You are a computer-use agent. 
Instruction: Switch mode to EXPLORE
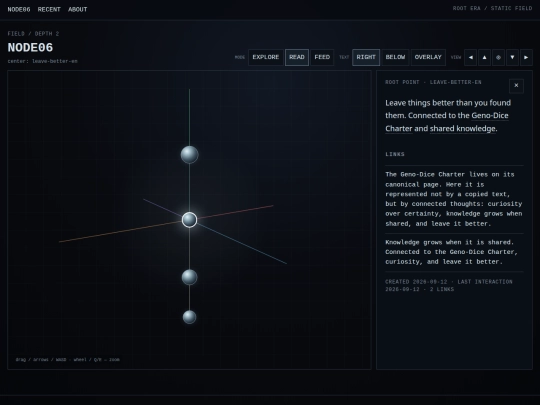[x=266, y=58]
